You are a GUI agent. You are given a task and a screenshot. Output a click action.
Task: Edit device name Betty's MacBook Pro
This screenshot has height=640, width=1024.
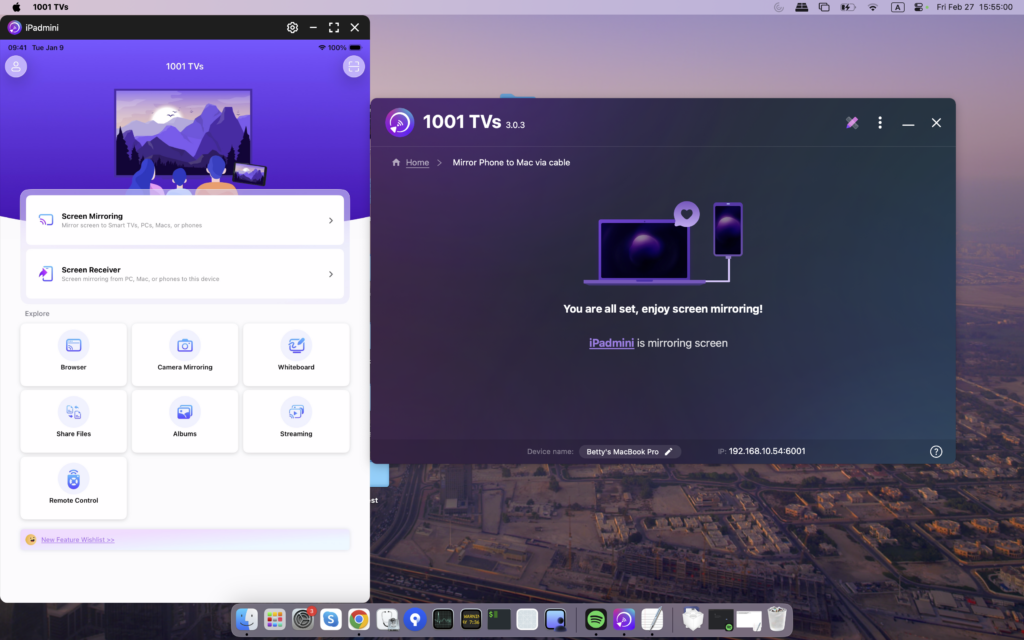(x=669, y=452)
